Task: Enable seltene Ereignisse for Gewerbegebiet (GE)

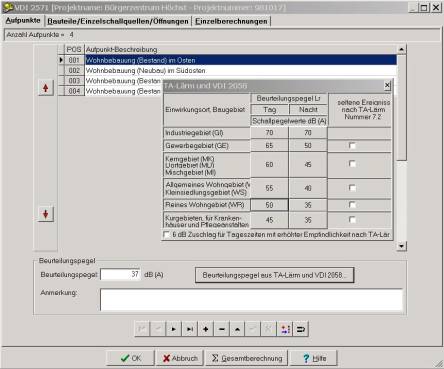Action: (x=352, y=145)
